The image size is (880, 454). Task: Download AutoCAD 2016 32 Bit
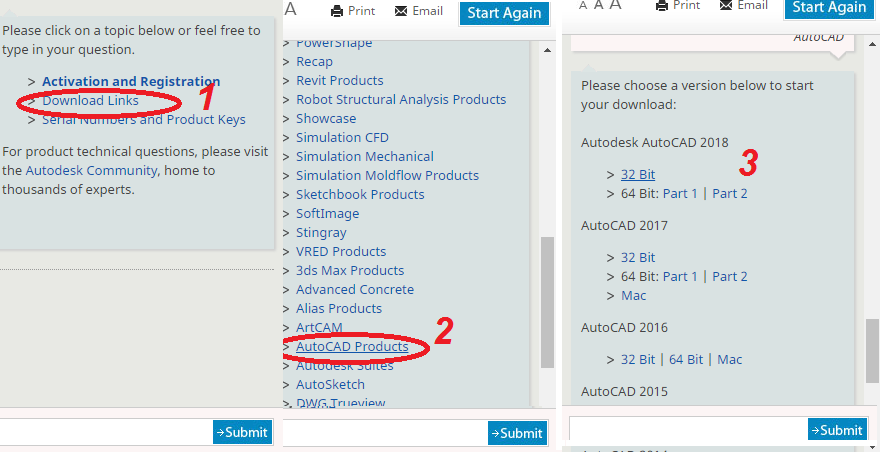tap(638, 360)
